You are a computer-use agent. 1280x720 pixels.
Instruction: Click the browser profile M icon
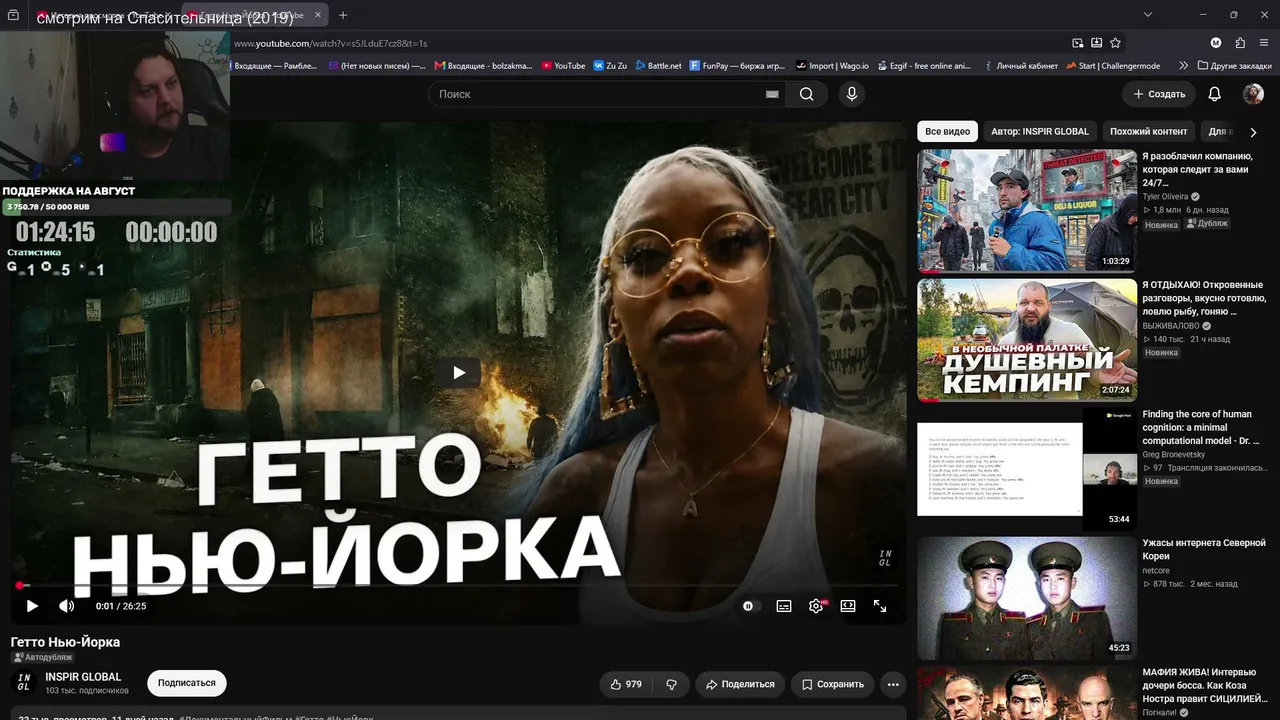[x=1216, y=43]
